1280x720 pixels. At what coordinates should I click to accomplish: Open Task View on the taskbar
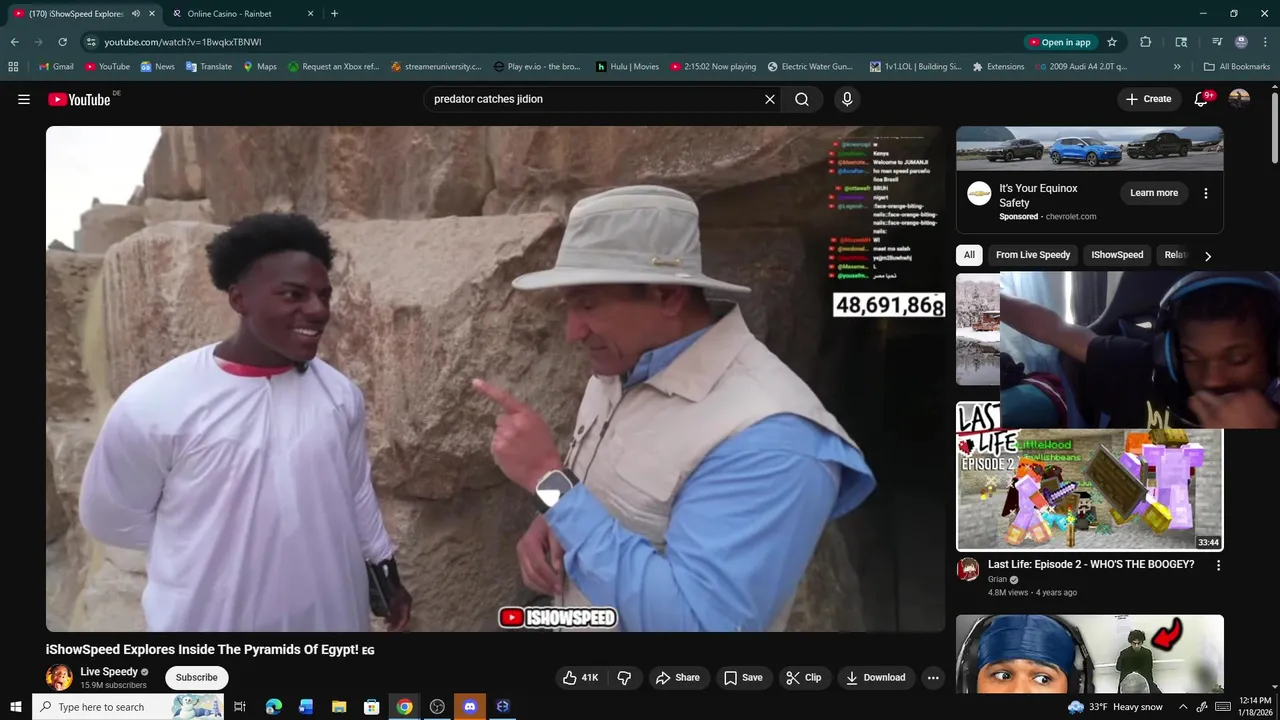click(x=240, y=707)
